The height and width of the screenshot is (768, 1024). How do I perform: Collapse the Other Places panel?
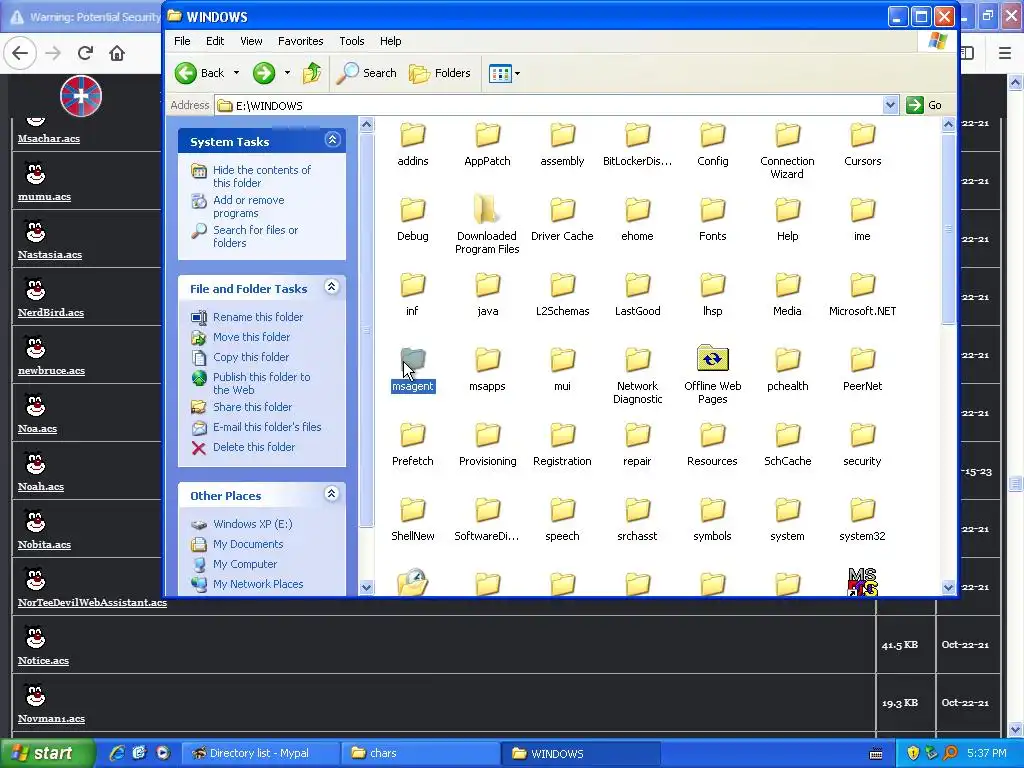[x=332, y=494]
